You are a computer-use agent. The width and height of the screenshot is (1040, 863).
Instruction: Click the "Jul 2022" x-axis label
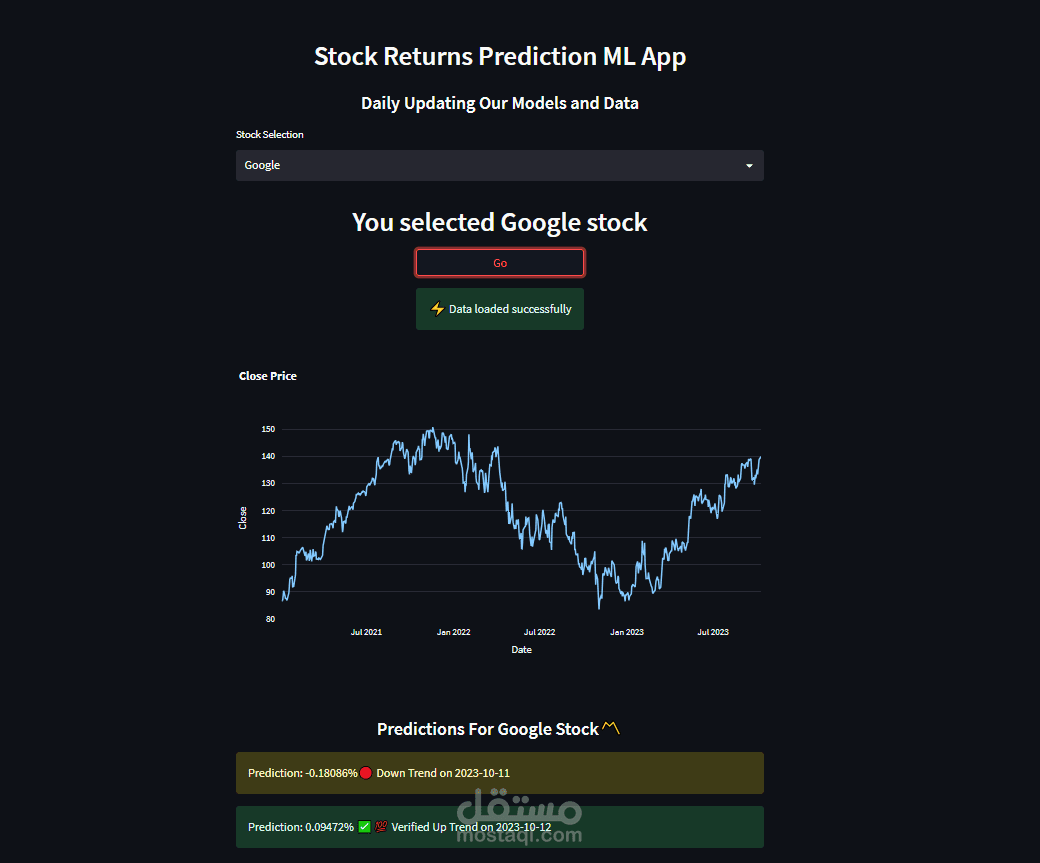point(539,632)
